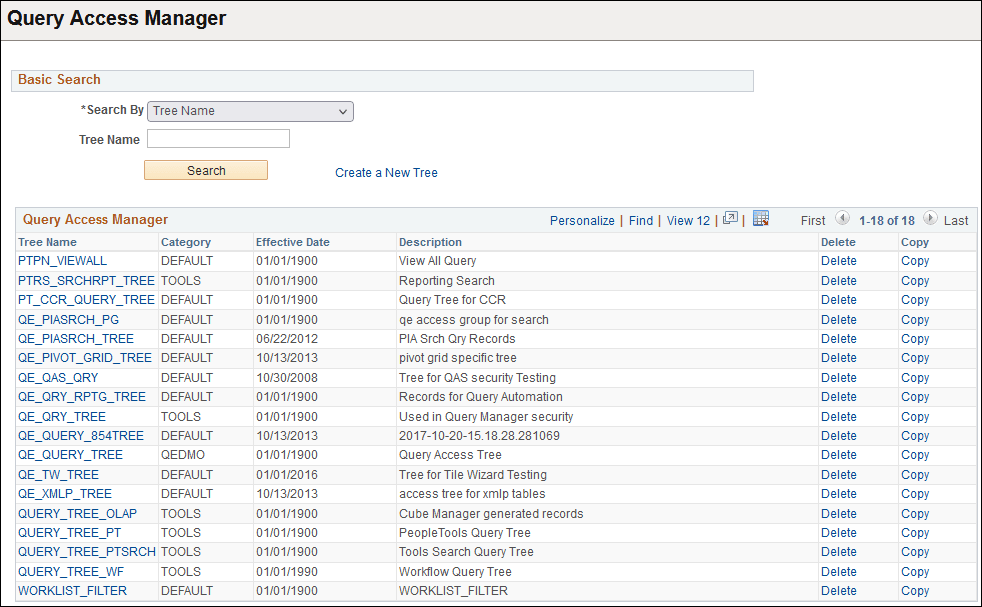Jump to the First page of results
The image size is (982, 607).
[812, 220]
